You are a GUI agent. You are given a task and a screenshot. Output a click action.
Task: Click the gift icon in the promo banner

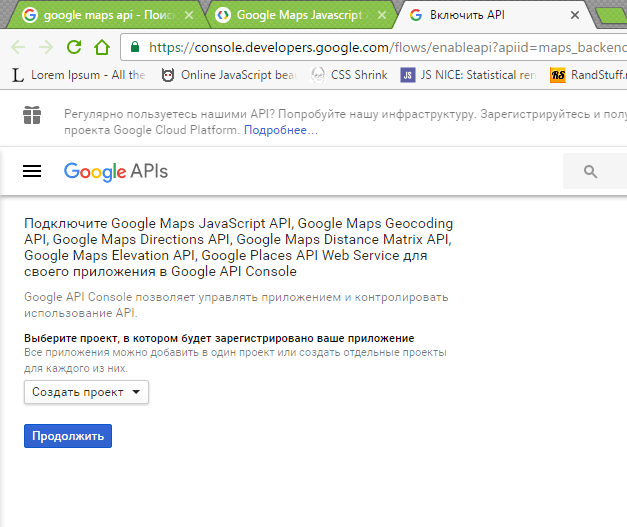[x=32, y=115]
